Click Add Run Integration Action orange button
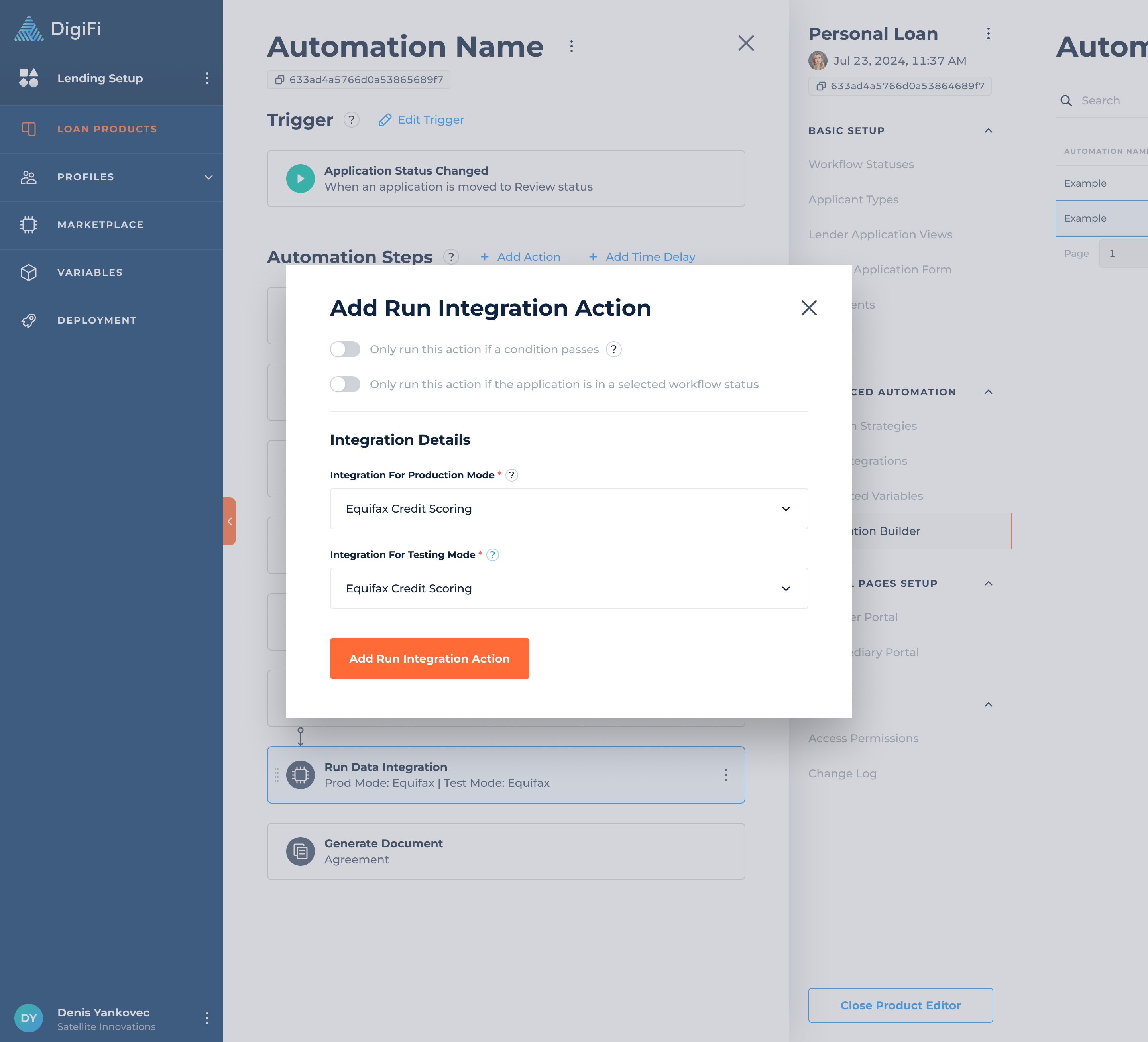The image size is (1148, 1042). pos(429,658)
